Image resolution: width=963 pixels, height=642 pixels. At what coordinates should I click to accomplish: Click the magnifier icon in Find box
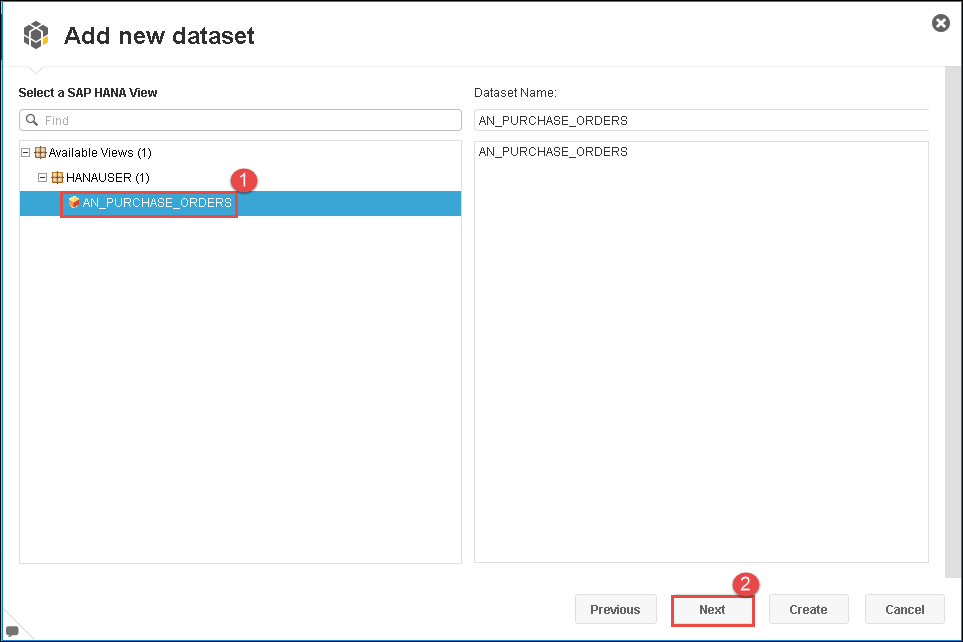32,120
